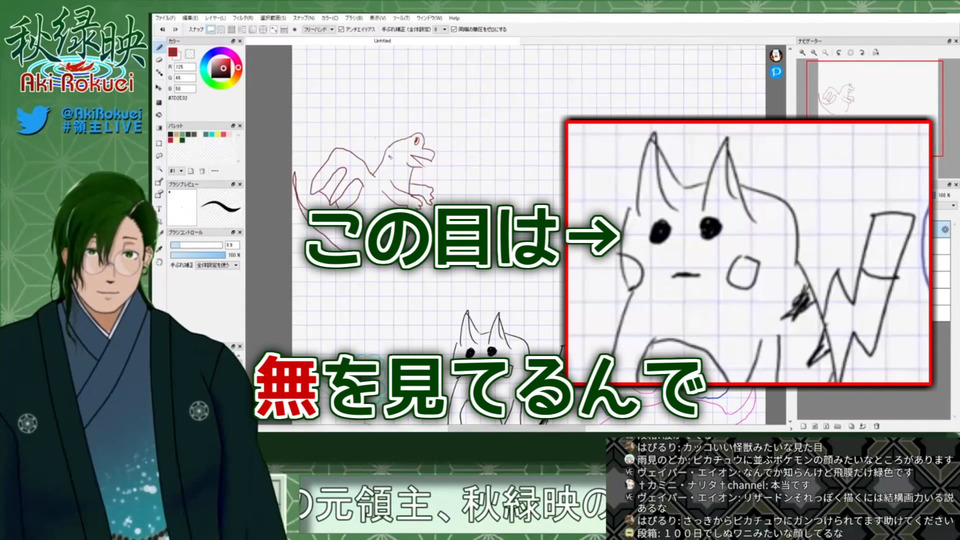This screenshot has width=960, height=540.
Task: Zoom in using the Navigator magnifier
Action: point(803,53)
